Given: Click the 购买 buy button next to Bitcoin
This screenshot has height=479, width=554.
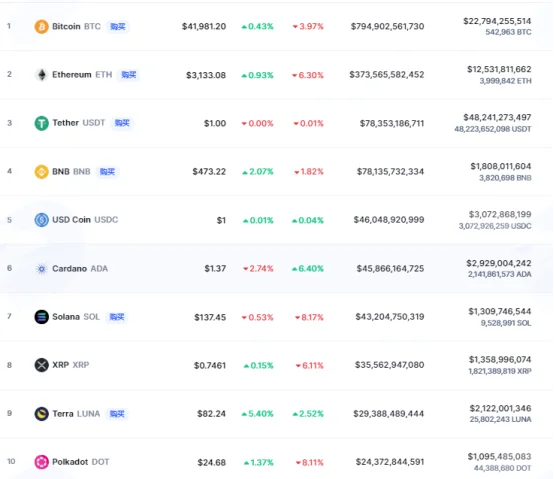Looking at the screenshot, I should coord(118,26).
